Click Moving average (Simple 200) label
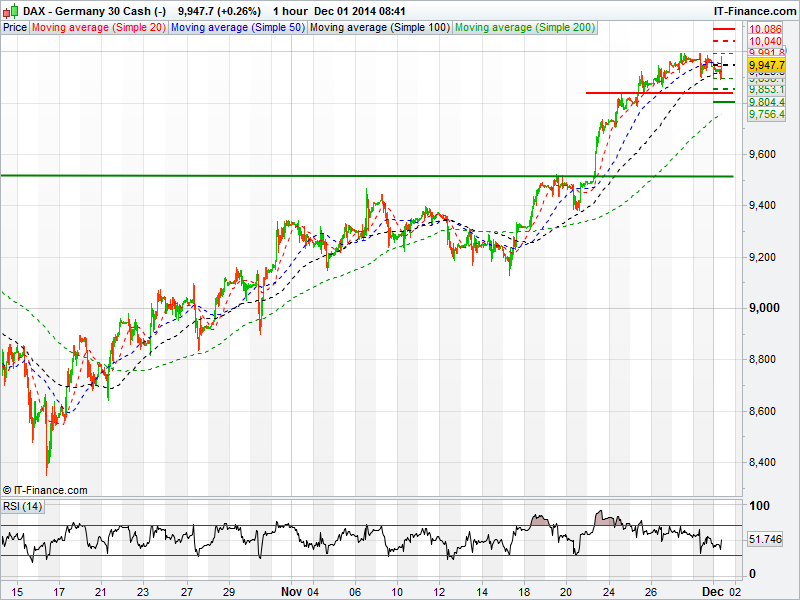This screenshot has height=600, width=800. pyautogui.click(x=523, y=27)
